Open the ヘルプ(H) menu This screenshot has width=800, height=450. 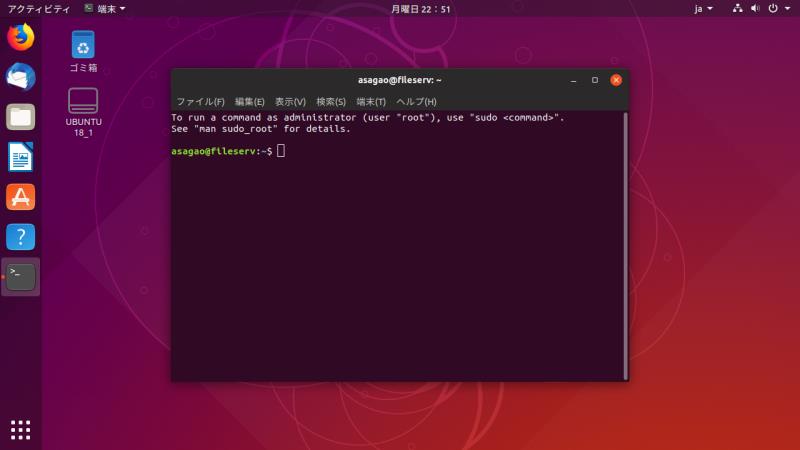click(416, 102)
